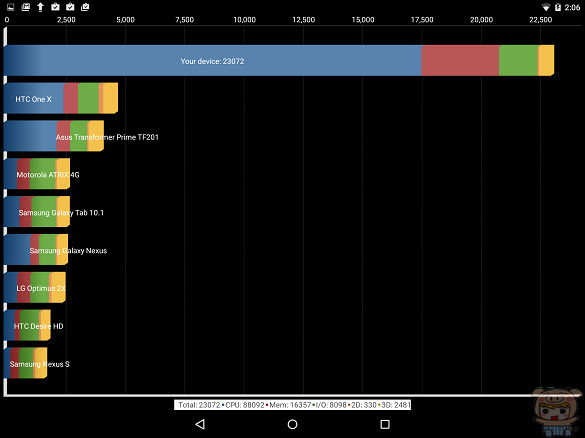Tap 'I/O: 8098' in the score legend
Viewport: 585px width, 438px height.
click(x=331, y=405)
